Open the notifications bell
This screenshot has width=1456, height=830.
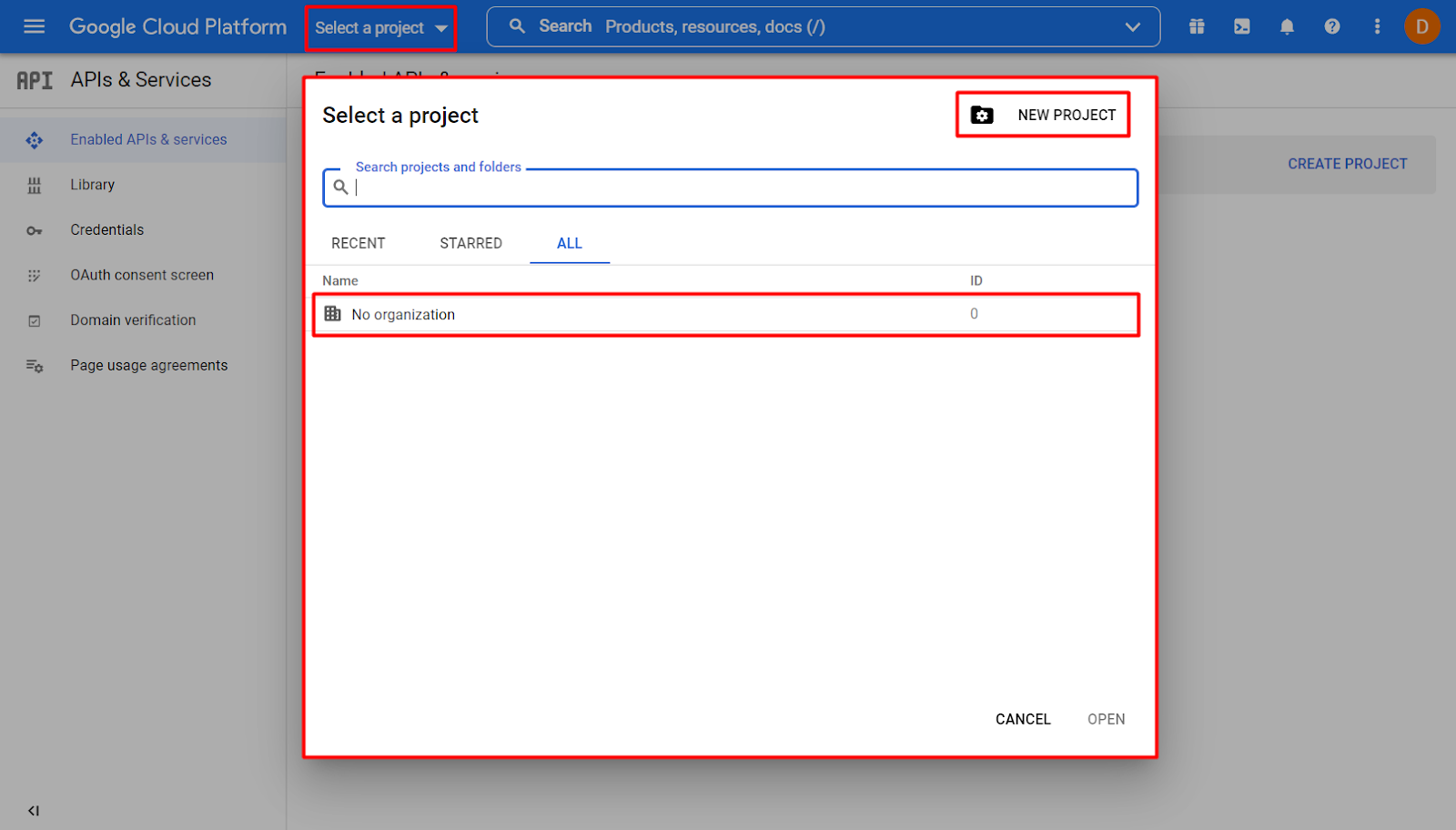coord(1287,26)
